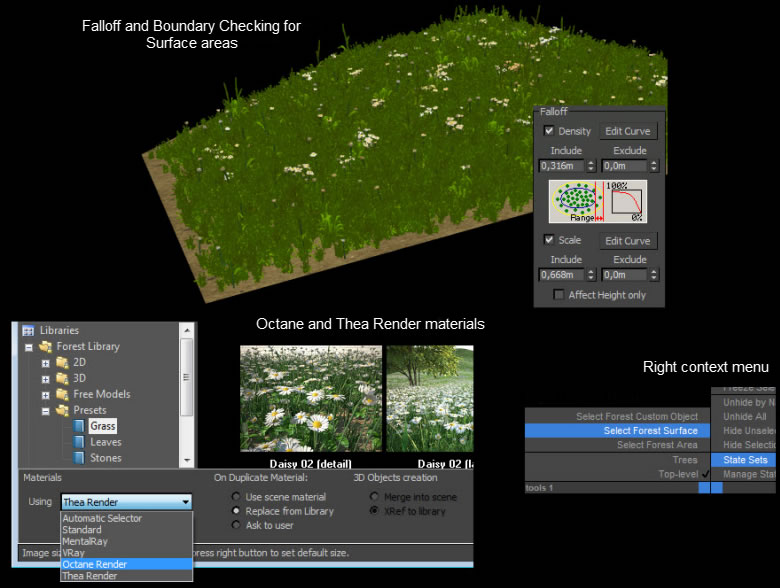Screen dimensions: 780x588
Task: Choose Standard from renderer list
Action: pos(126,530)
